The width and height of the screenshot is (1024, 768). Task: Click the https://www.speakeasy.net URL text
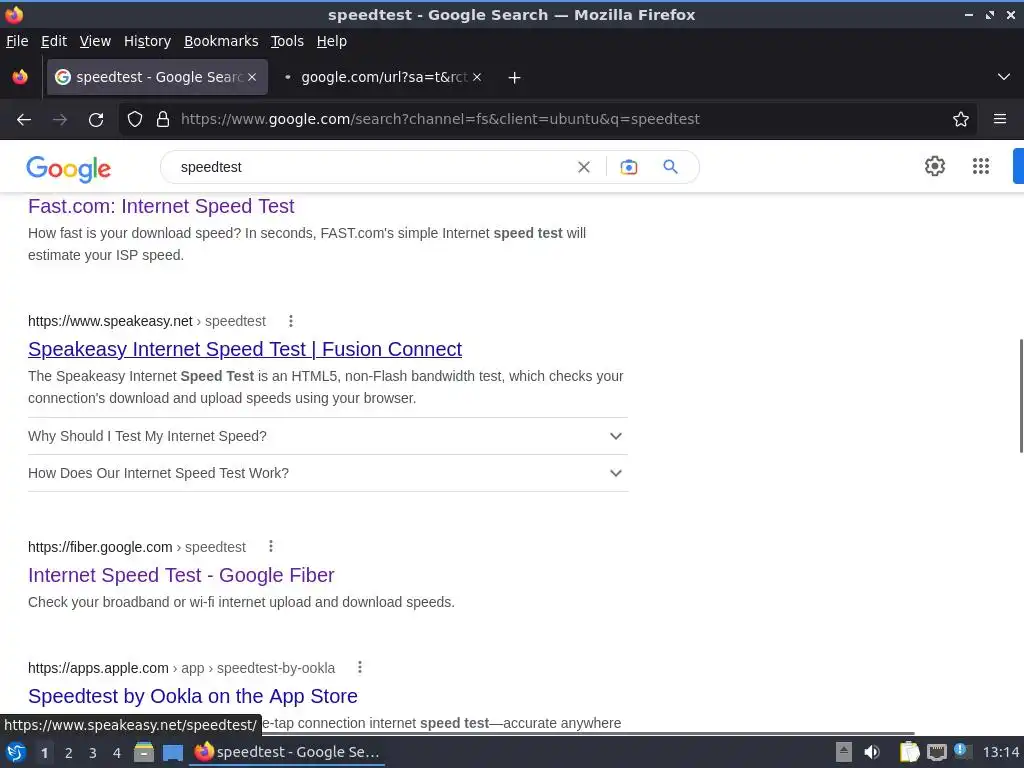click(x=110, y=321)
